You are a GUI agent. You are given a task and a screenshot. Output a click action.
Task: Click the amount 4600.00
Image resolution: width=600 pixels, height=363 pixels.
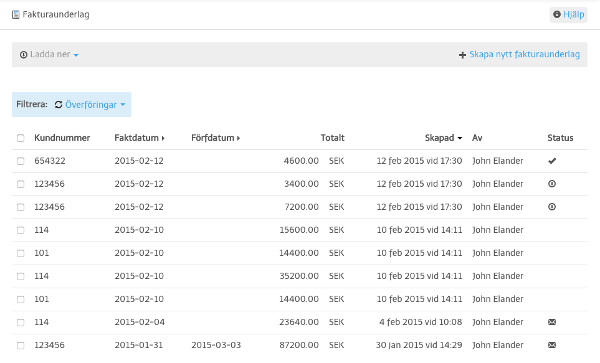(301, 161)
